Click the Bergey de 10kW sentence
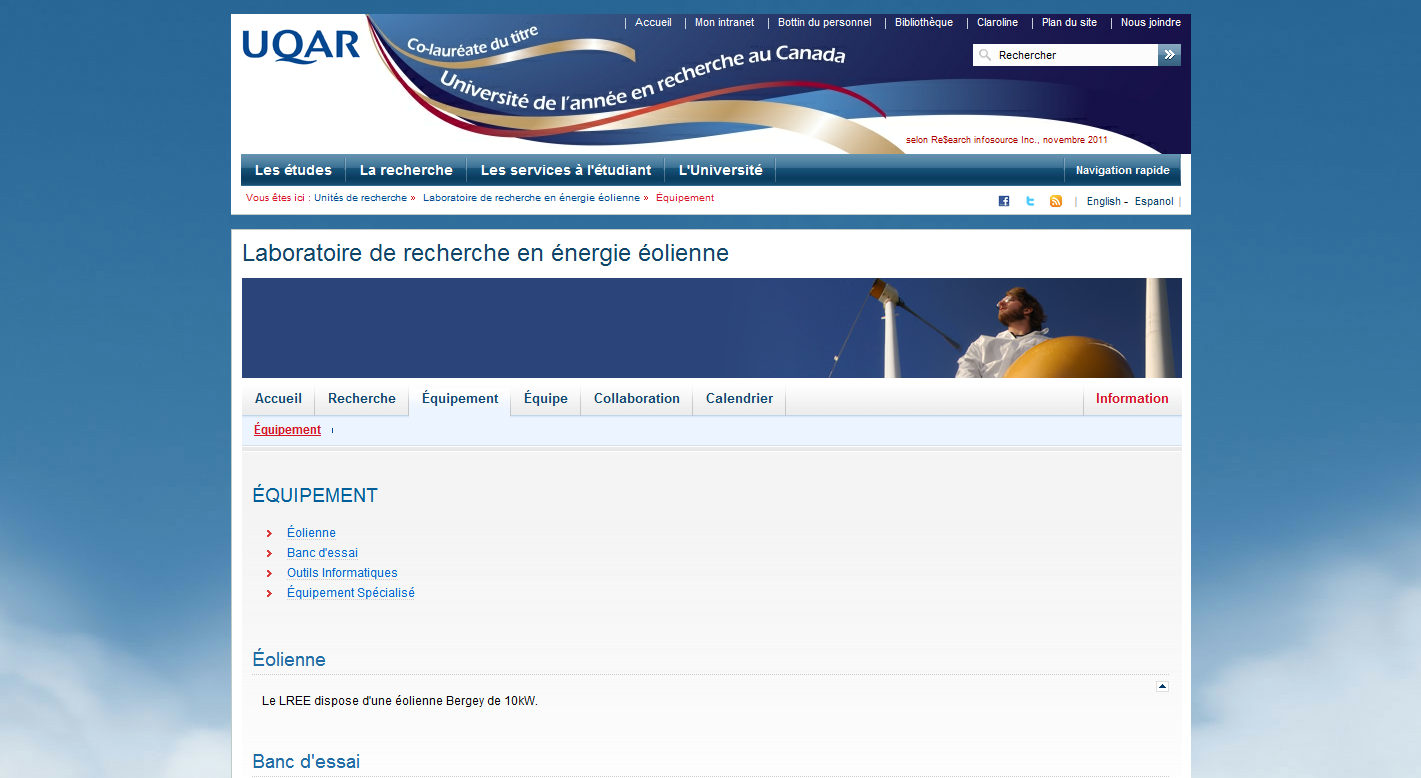 400,701
